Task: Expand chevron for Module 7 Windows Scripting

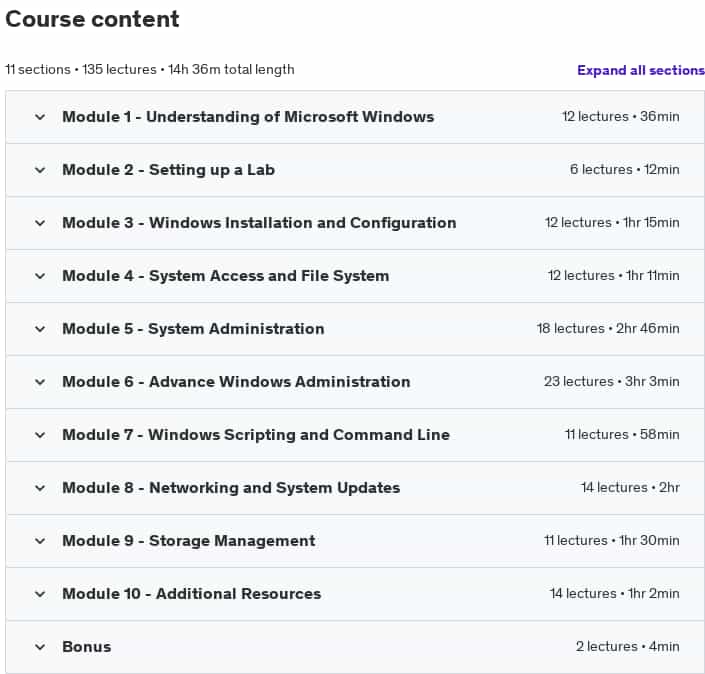Action: pyautogui.click(x=40, y=435)
